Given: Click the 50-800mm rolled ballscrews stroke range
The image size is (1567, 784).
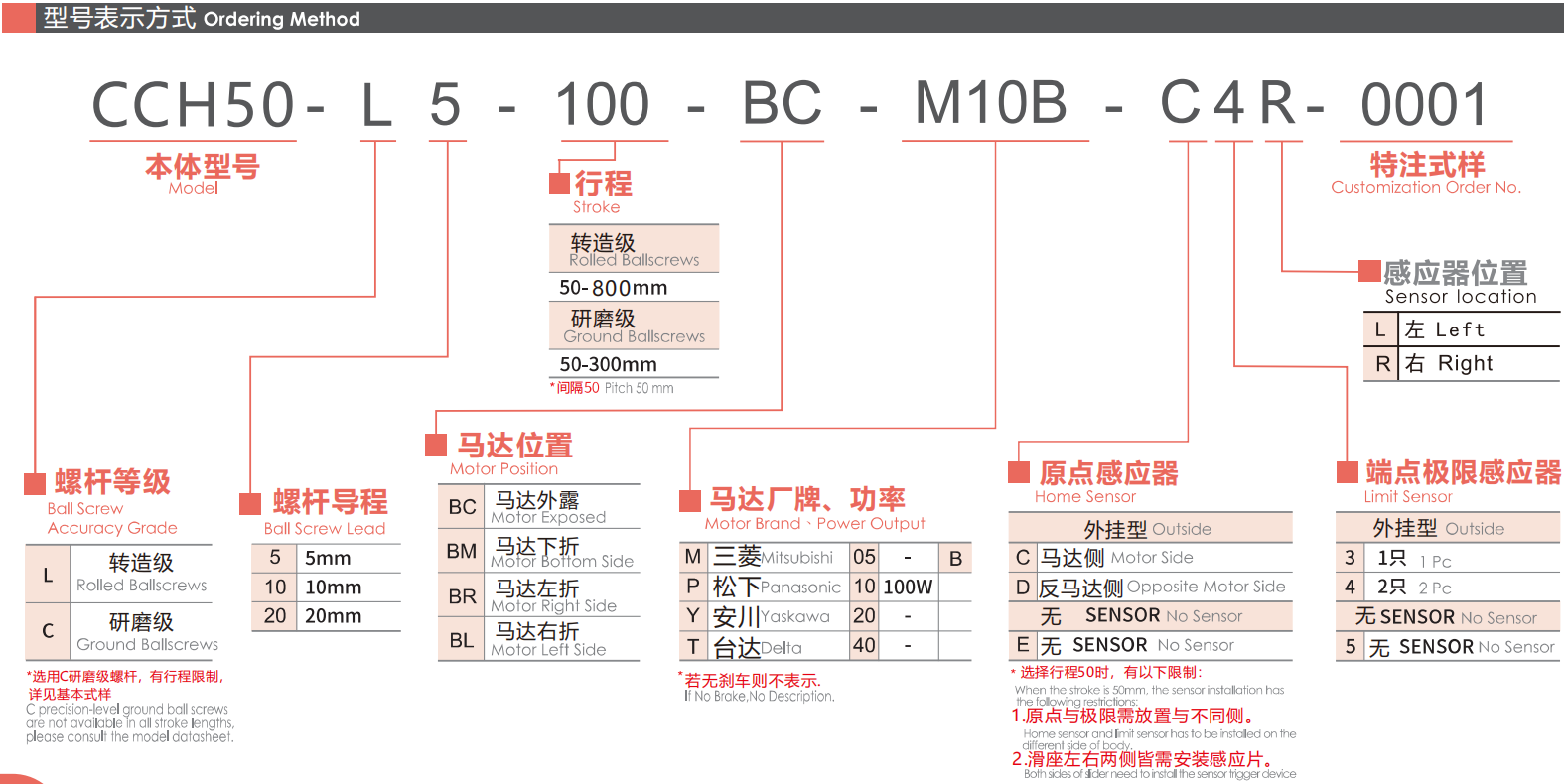Looking at the screenshot, I should pos(613,288).
